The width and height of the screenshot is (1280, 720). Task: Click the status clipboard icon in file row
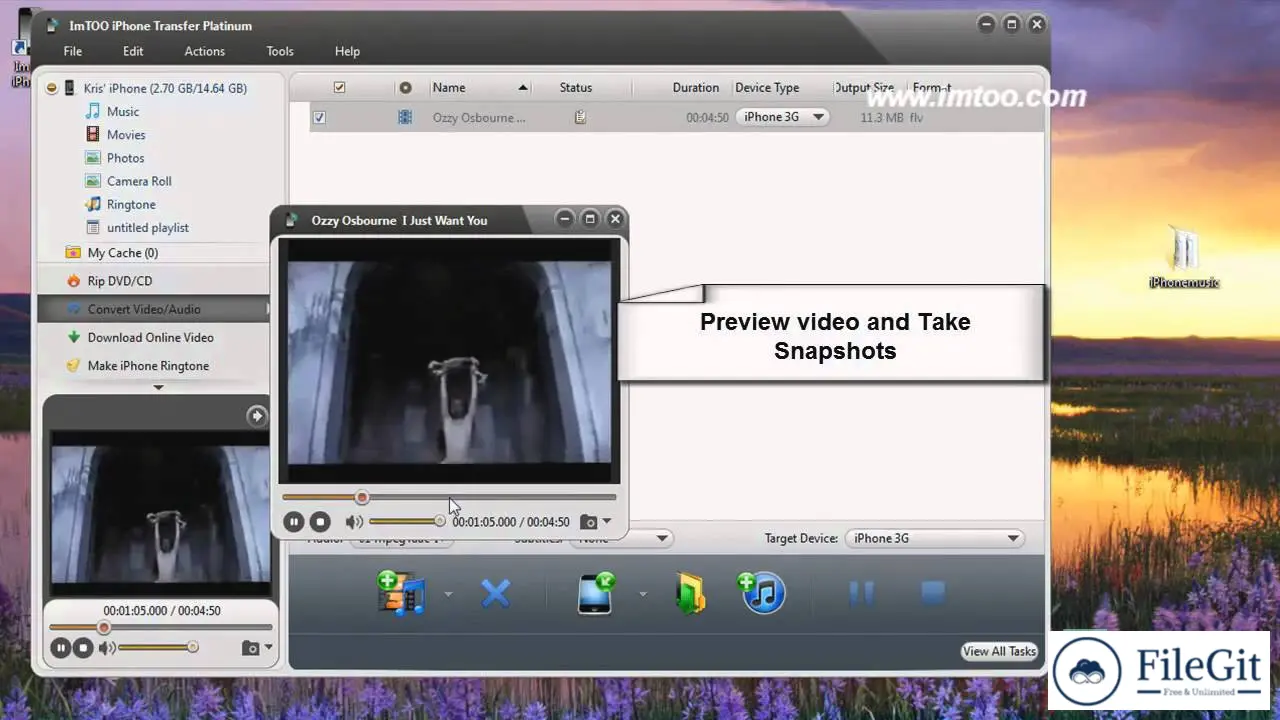[580, 117]
